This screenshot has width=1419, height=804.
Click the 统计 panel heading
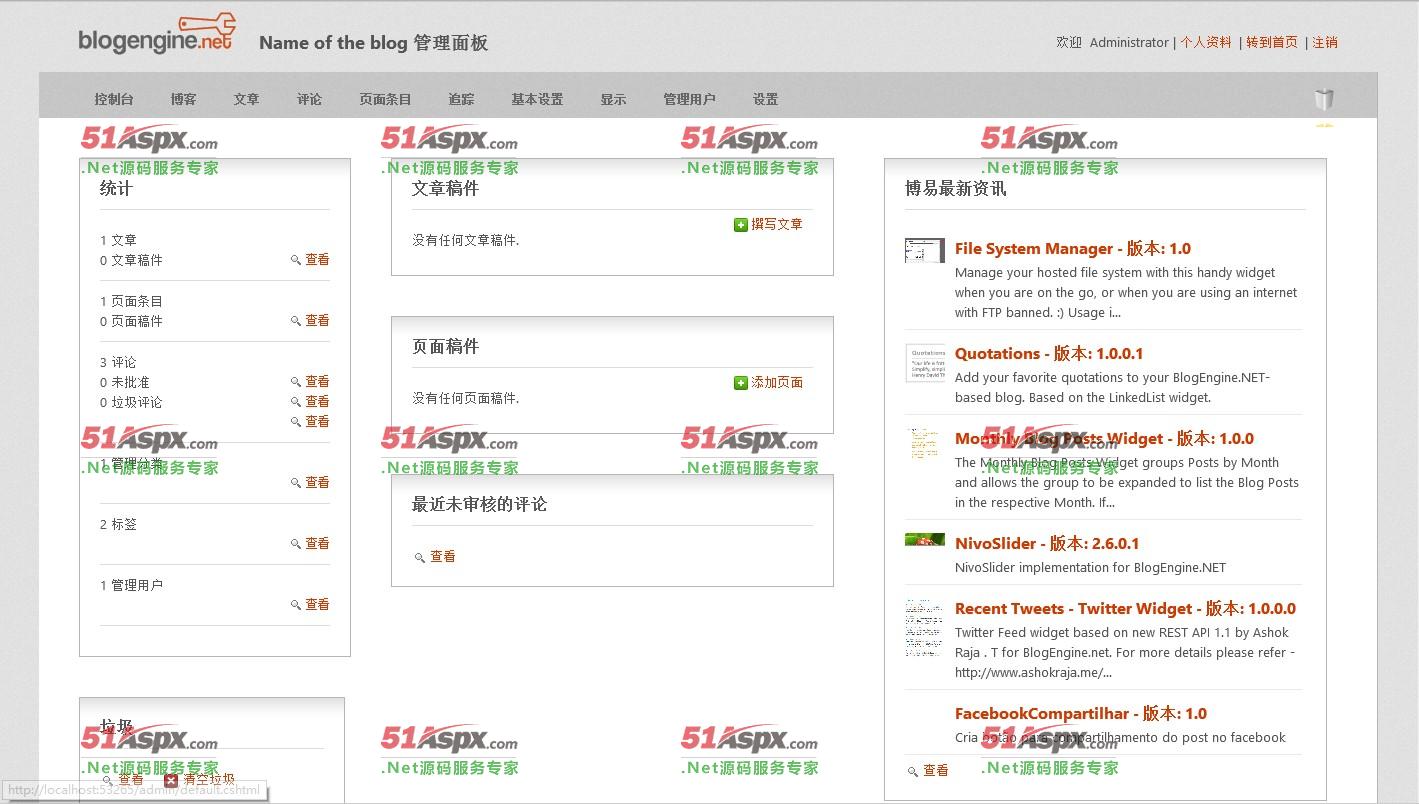(x=116, y=188)
